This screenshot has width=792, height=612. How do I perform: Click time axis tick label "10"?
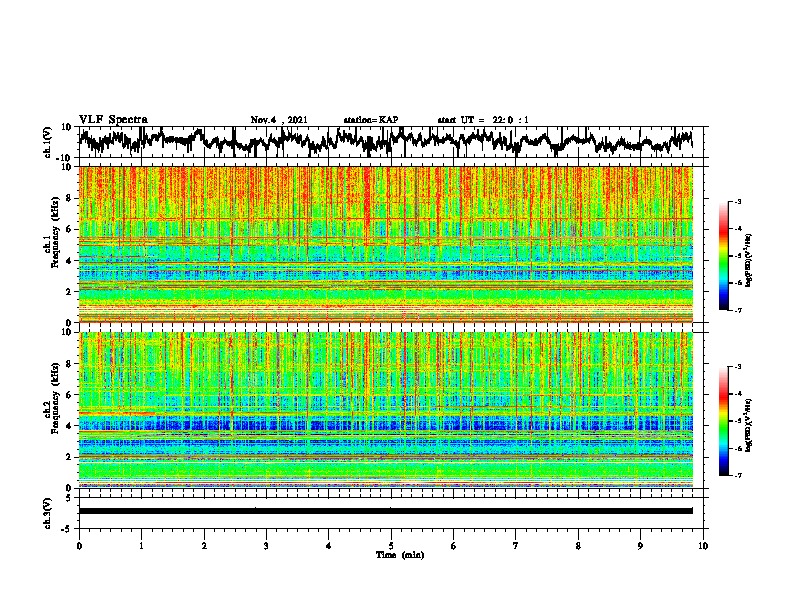(703, 546)
